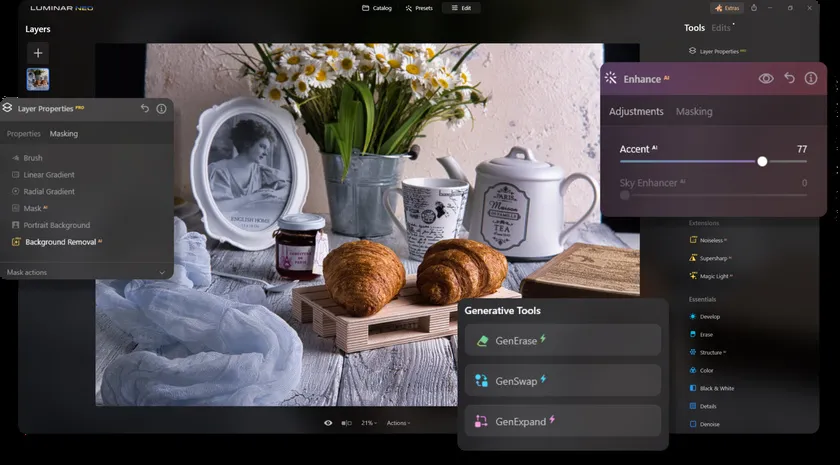This screenshot has height=465, width=840.
Task: Open the Actions dropdown menu
Action: tap(398, 423)
